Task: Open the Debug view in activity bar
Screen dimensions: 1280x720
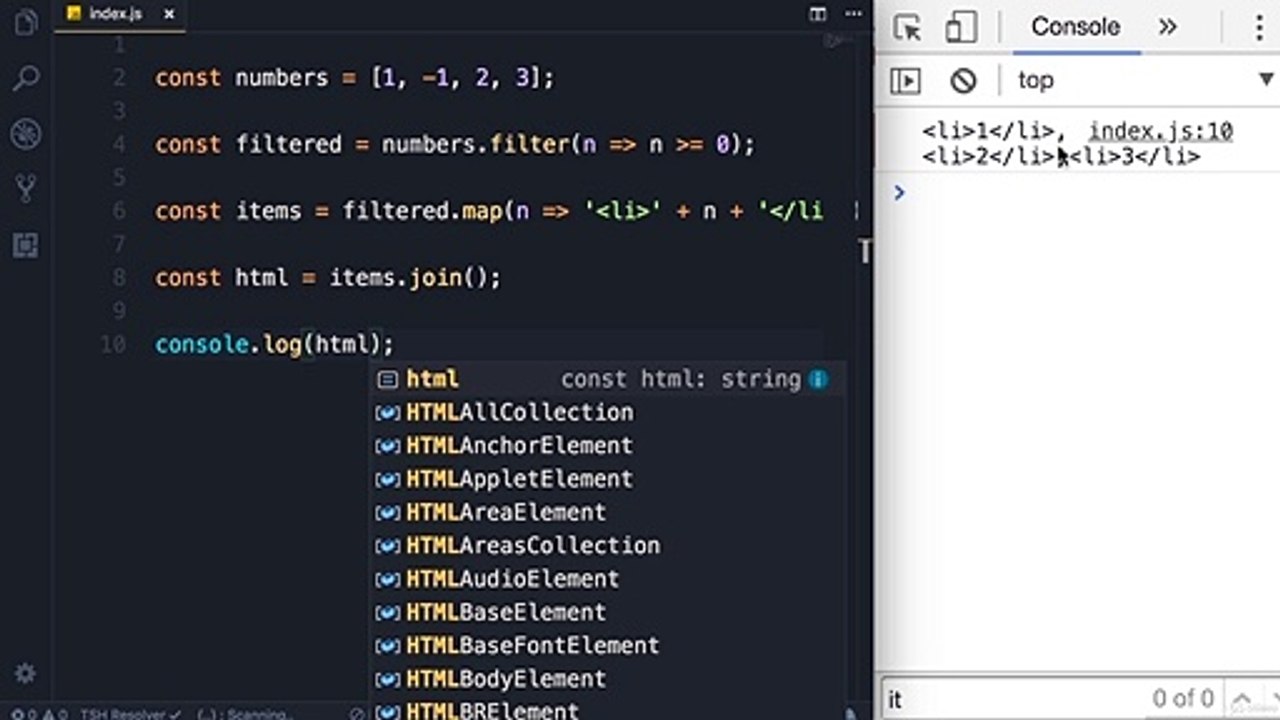Action: coord(26,133)
